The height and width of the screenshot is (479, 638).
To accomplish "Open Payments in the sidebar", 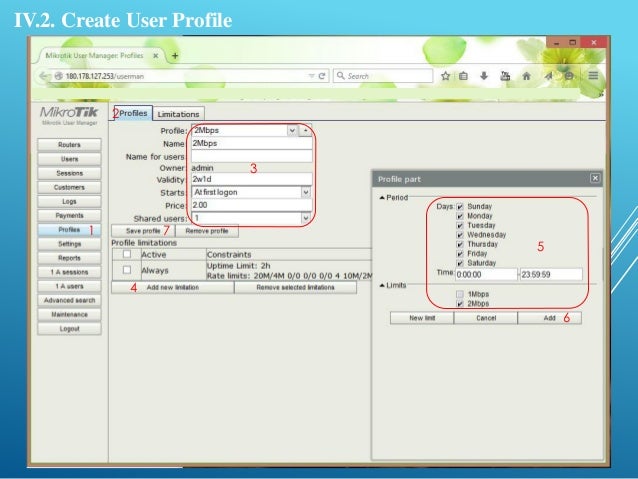I will 69,216.
